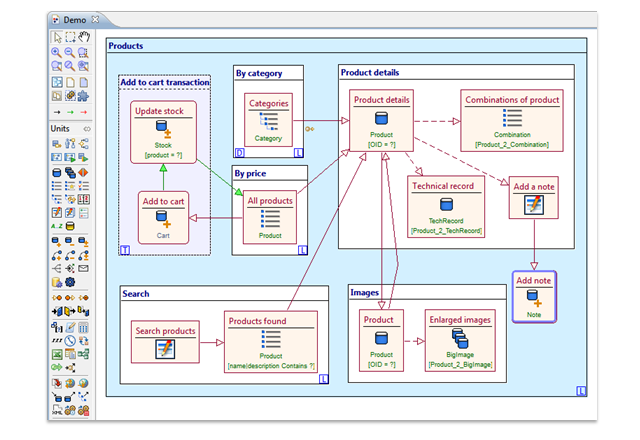This screenshot has width=640, height=440.
Task: Click the Combinations of product unit
Action: [512, 121]
